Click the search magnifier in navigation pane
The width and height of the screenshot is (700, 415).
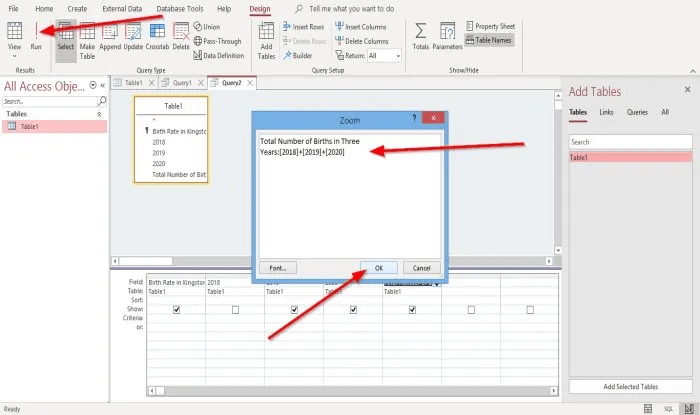click(102, 101)
